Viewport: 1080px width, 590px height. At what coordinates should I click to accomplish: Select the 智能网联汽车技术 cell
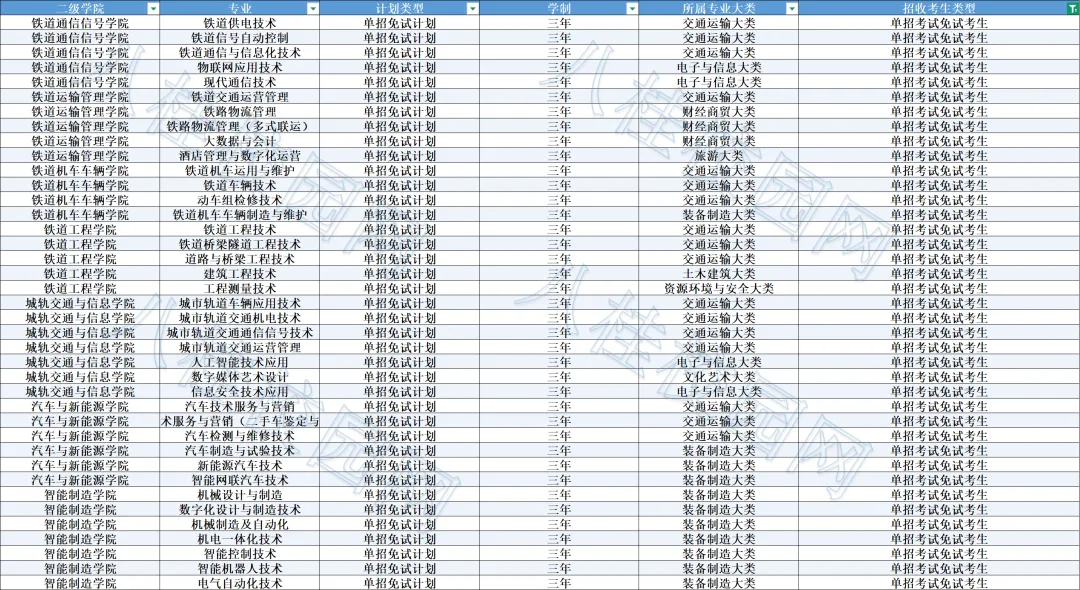point(240,481)
